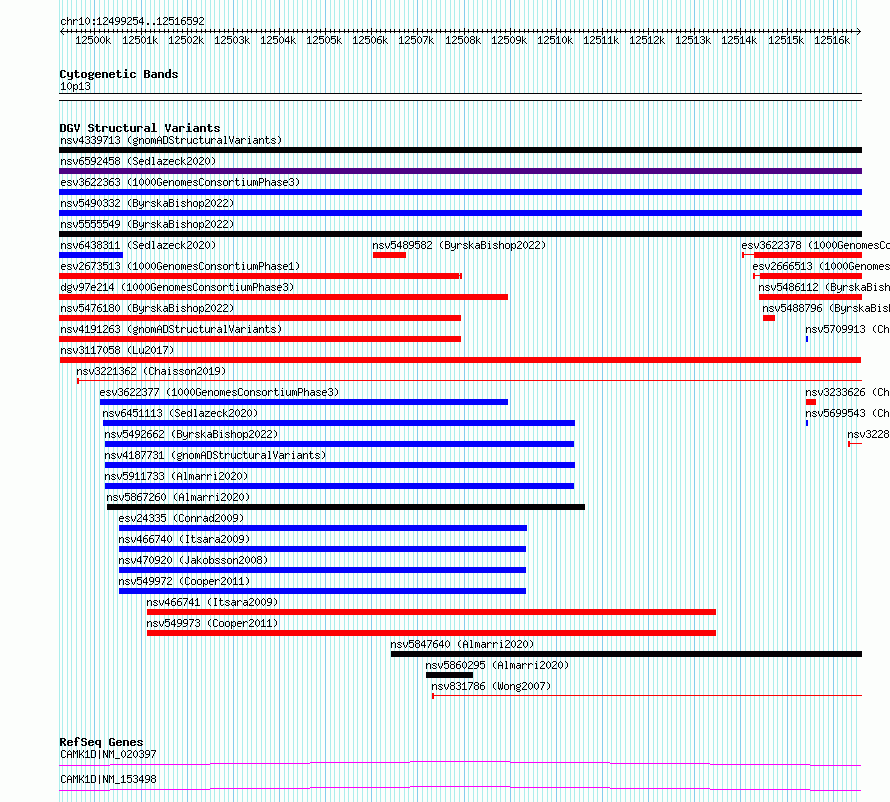890x802 pixels.
Task: Click the 10p13 cytogenetic band label
Action: (x=75, y=86)
